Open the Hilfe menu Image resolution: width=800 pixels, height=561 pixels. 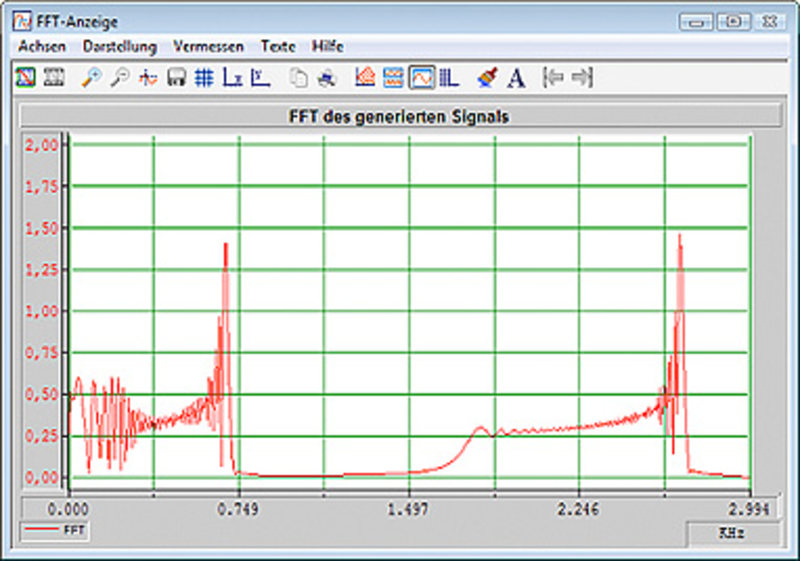328,46
